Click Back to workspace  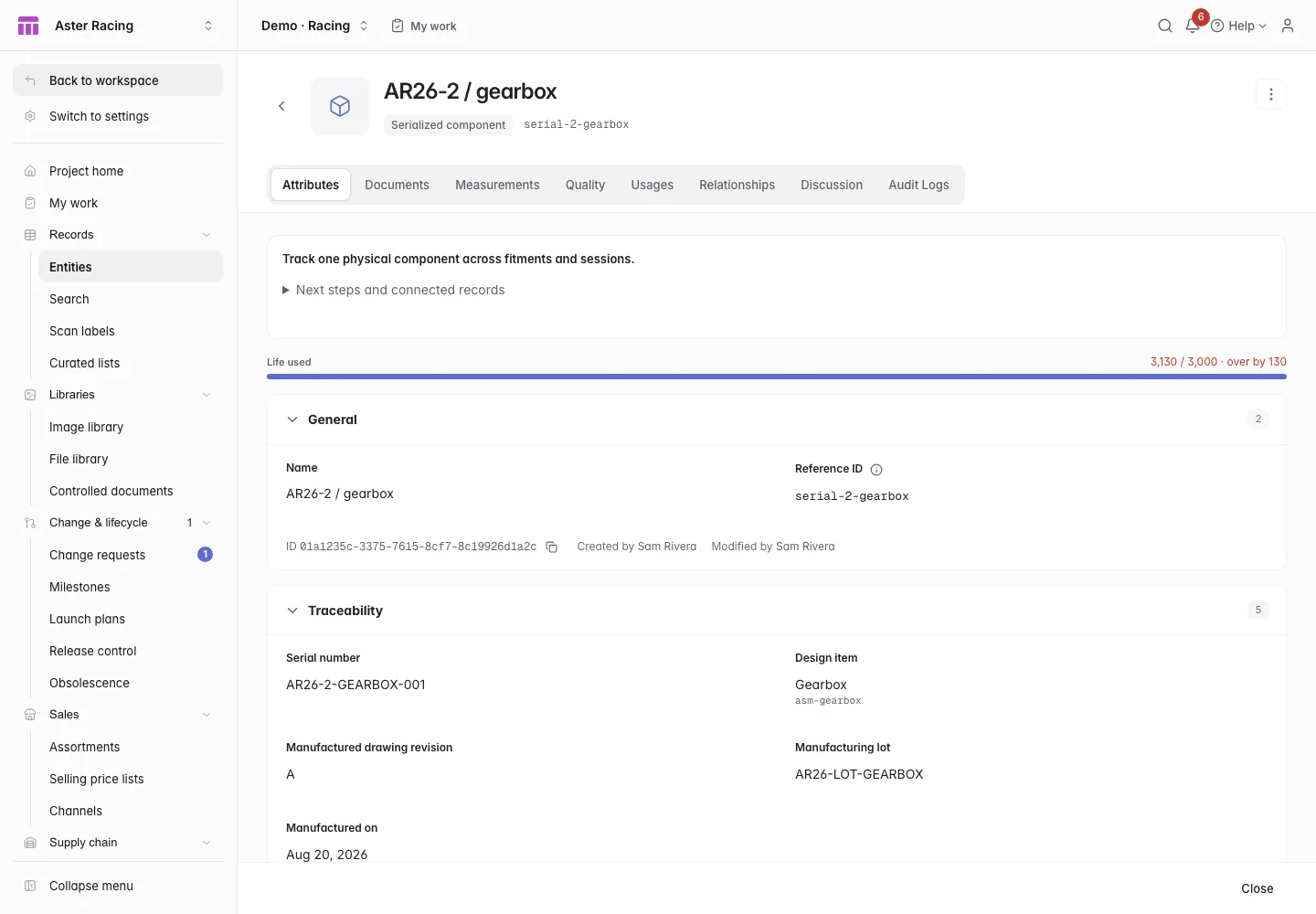118,80
